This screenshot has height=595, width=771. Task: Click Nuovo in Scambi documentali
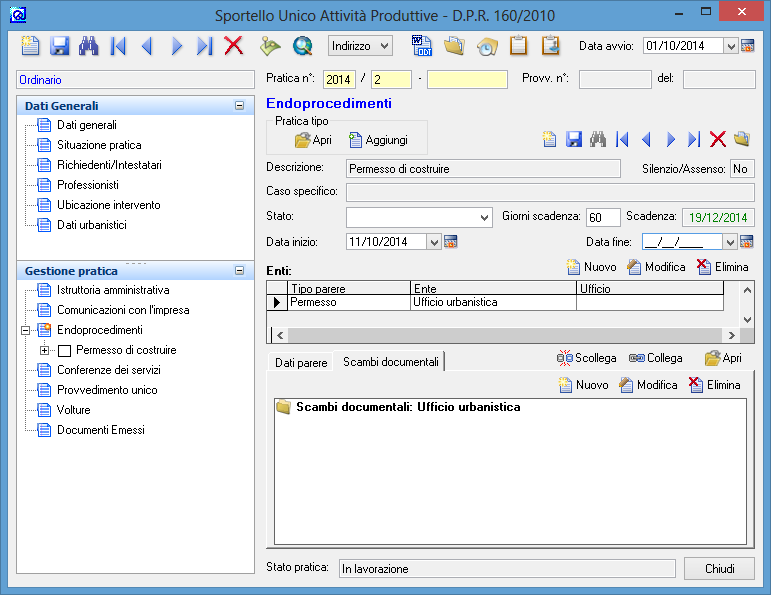click(x=584, y=385)
